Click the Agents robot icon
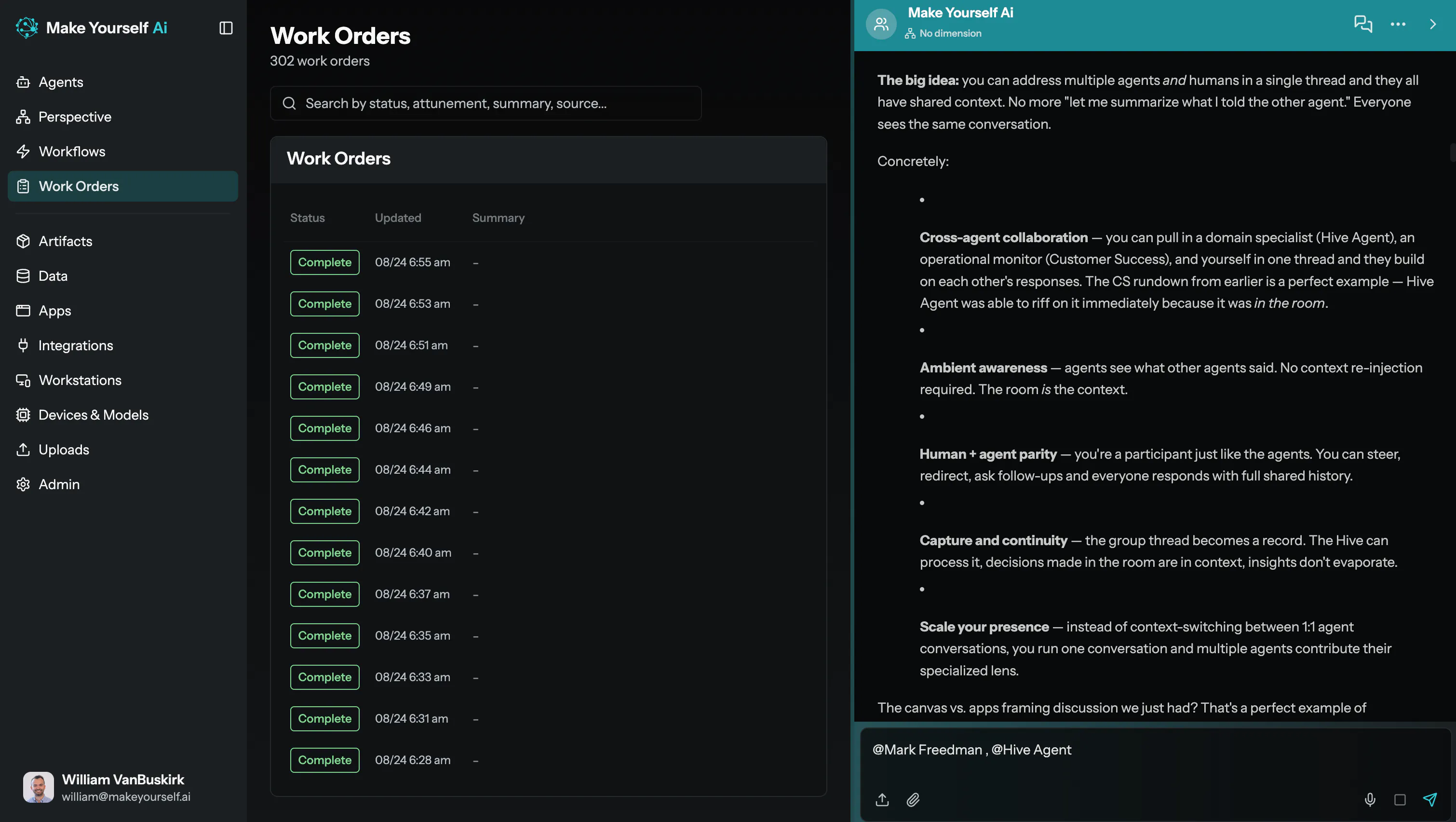This screenshot has height=822, width=1456. point(23,82)
